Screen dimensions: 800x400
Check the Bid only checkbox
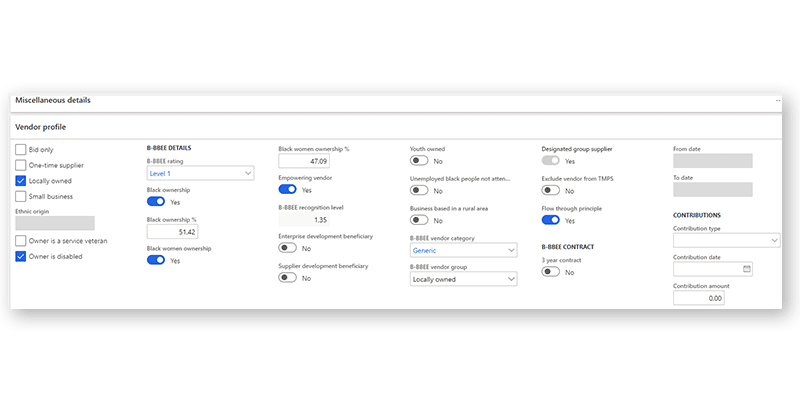[x=22, y=149]
